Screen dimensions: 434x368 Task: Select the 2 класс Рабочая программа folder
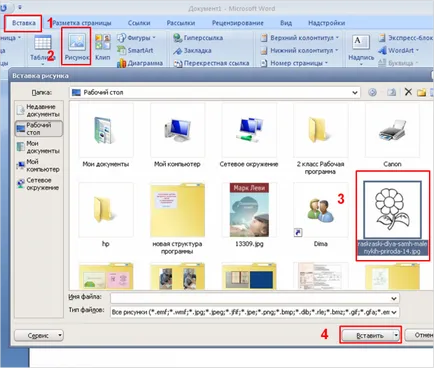pos(320,139)
